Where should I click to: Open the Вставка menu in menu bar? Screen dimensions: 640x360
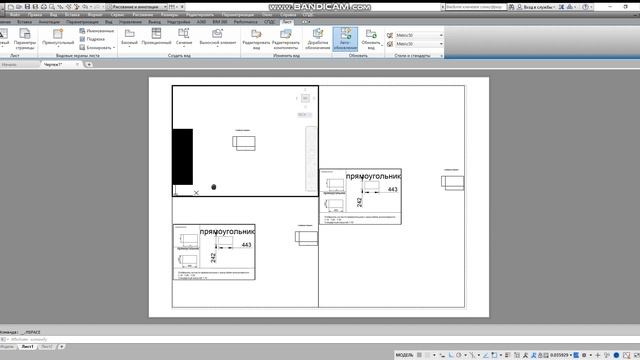[72, 15]
